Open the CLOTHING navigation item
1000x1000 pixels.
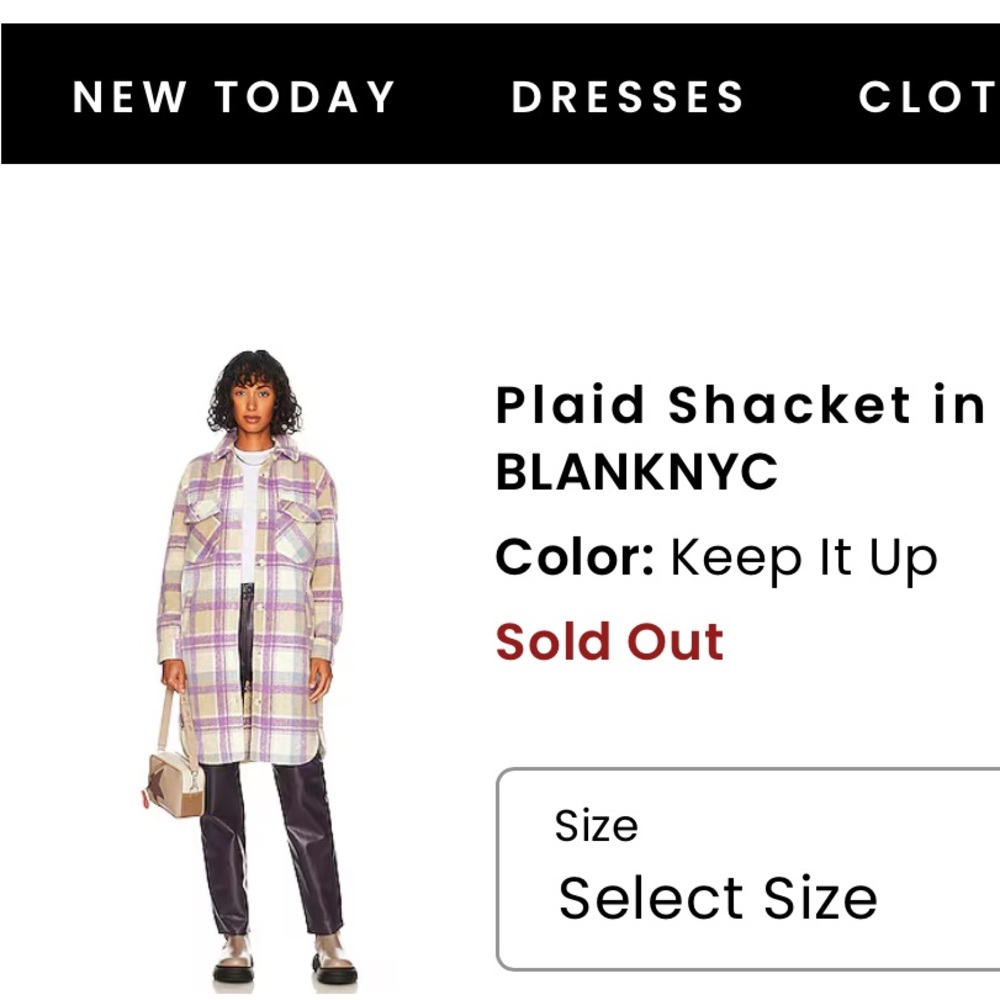click(930, 97)
